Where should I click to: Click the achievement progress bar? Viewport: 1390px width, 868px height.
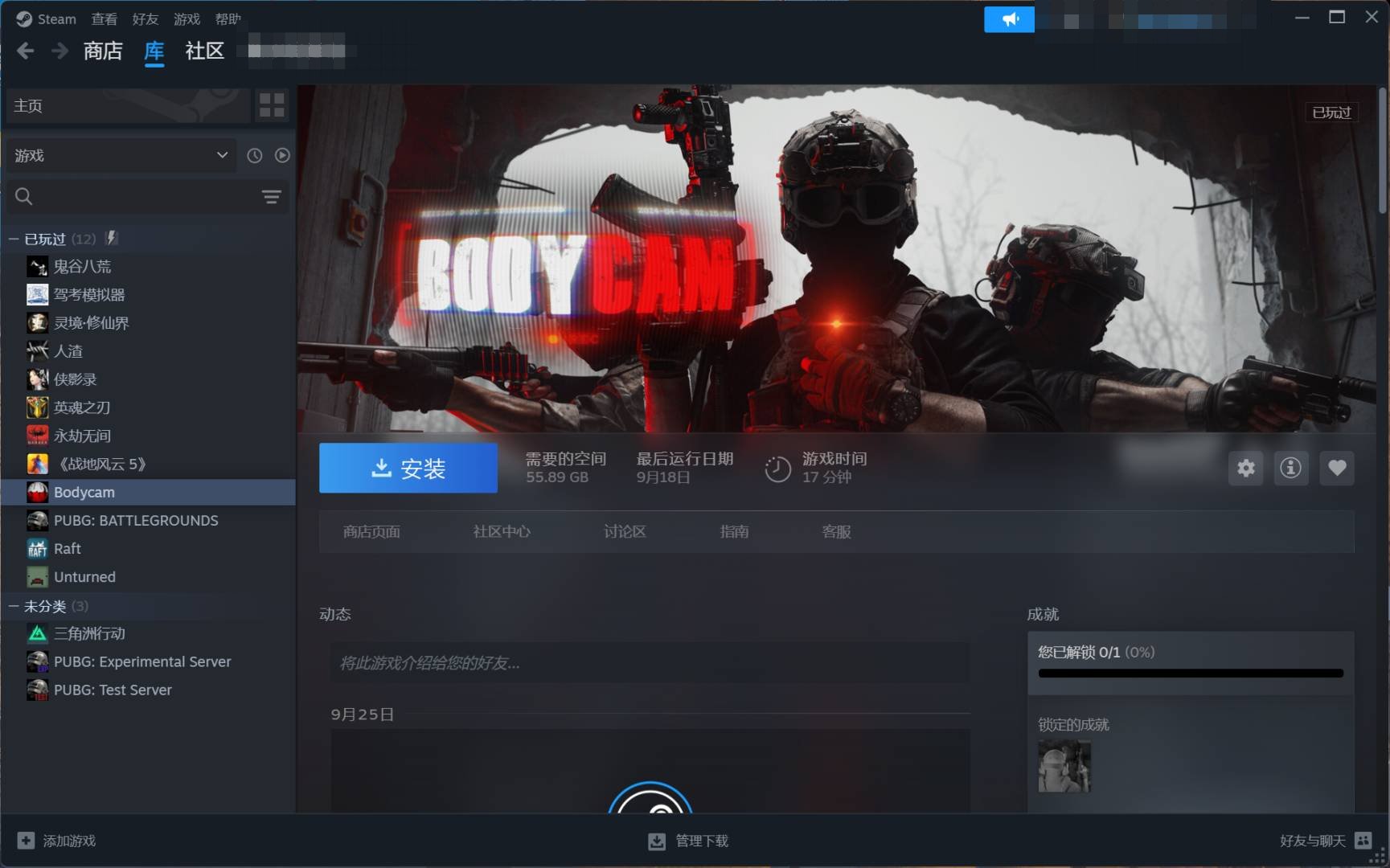(1191, 674)
